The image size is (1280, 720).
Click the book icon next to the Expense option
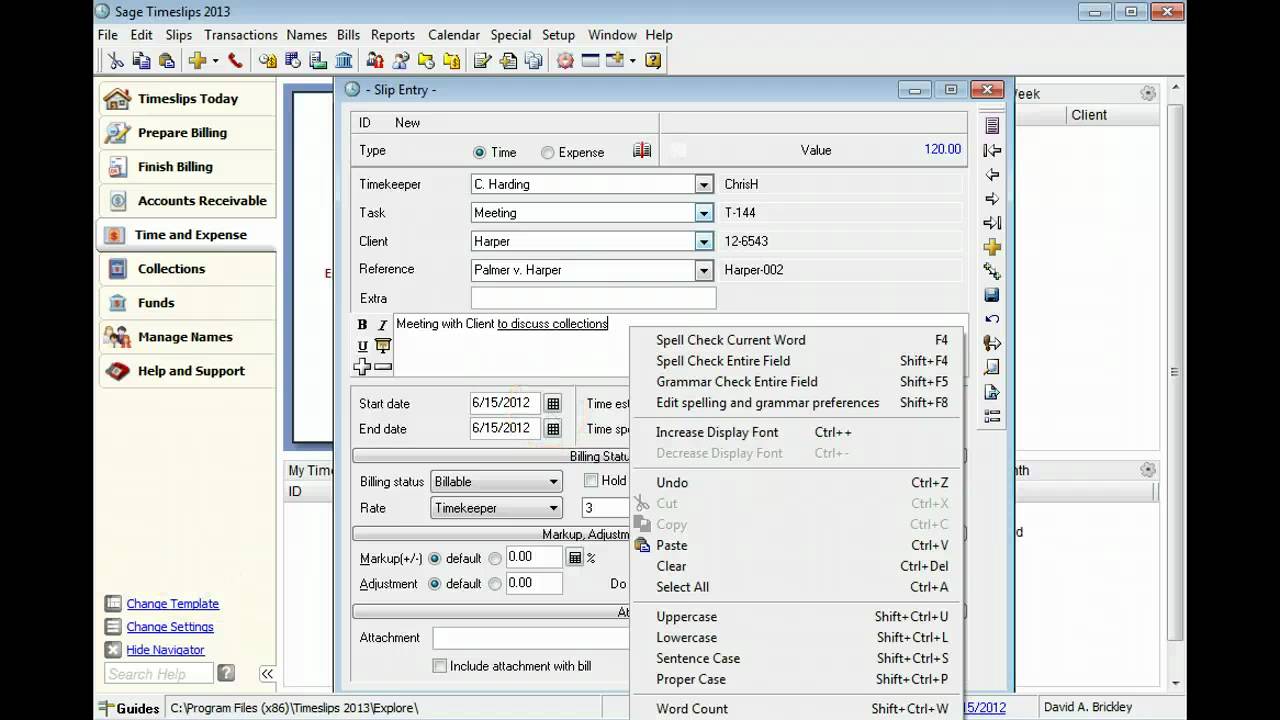point(642,150)
